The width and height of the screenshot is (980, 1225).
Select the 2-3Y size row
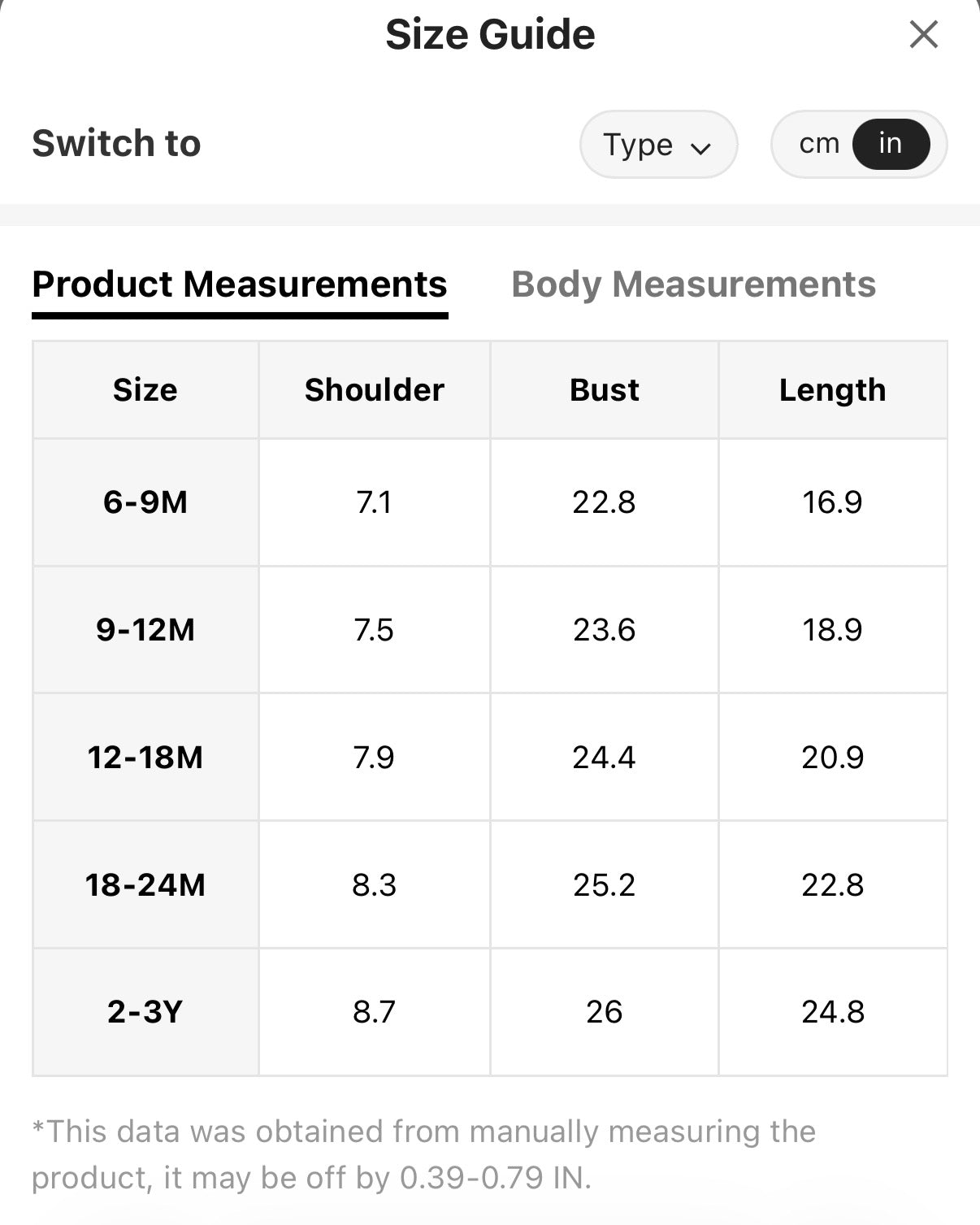click(490, 1012)
